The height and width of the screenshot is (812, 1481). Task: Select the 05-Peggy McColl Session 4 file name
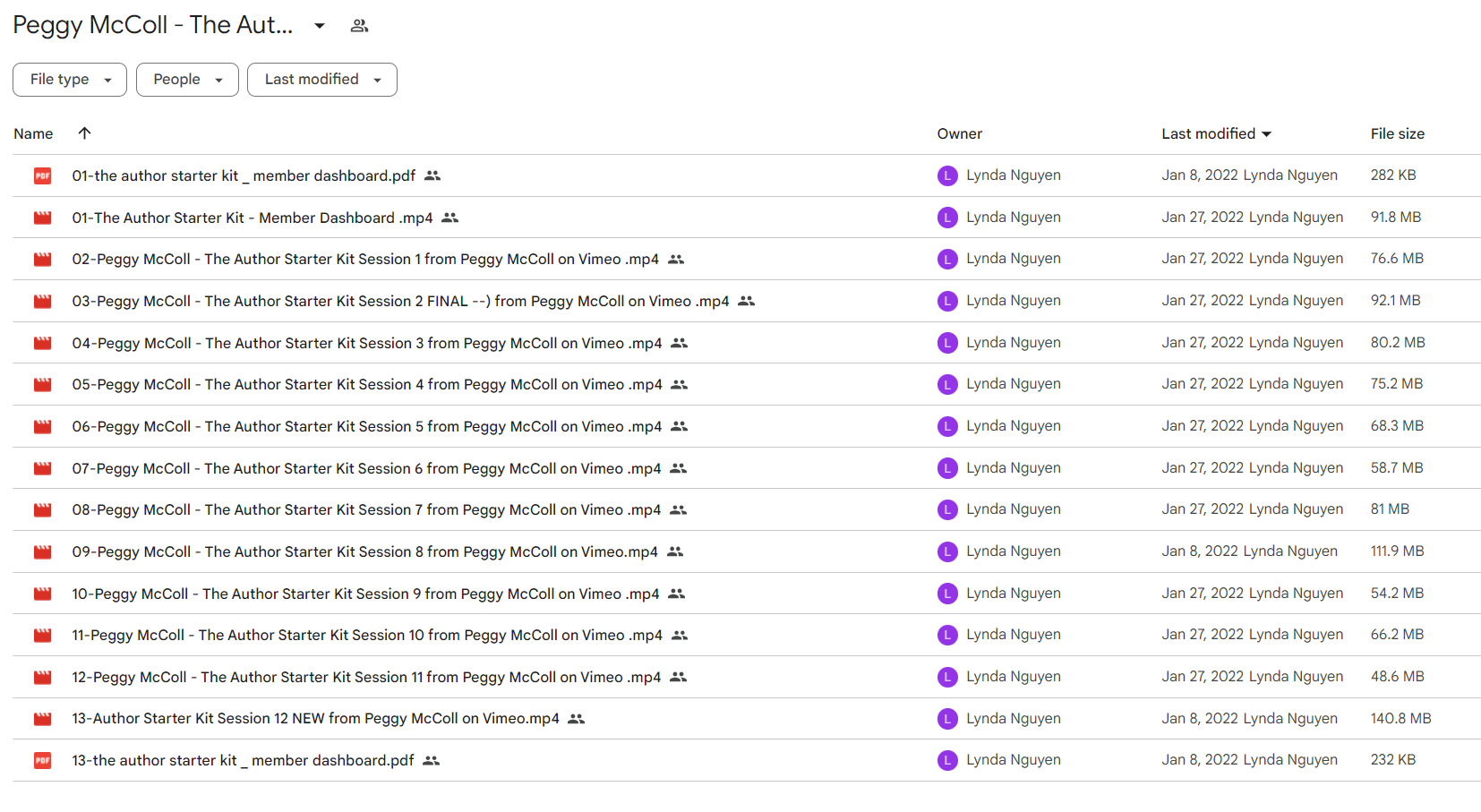(367, 385)
